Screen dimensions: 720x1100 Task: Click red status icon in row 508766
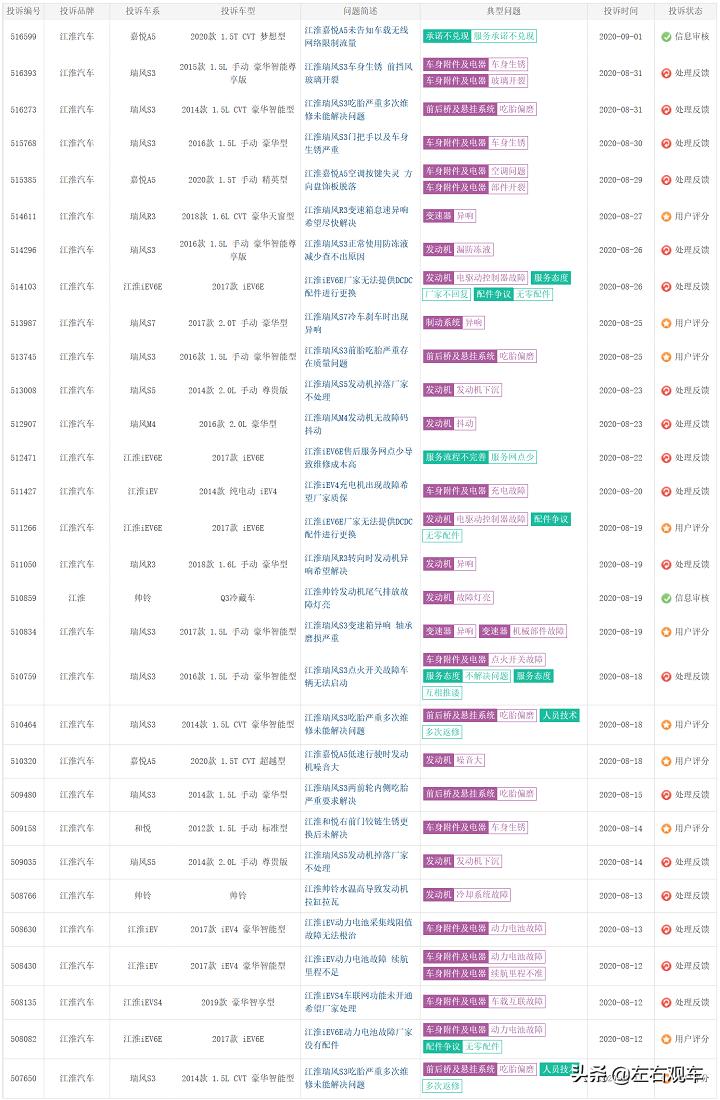click(666, 895)
